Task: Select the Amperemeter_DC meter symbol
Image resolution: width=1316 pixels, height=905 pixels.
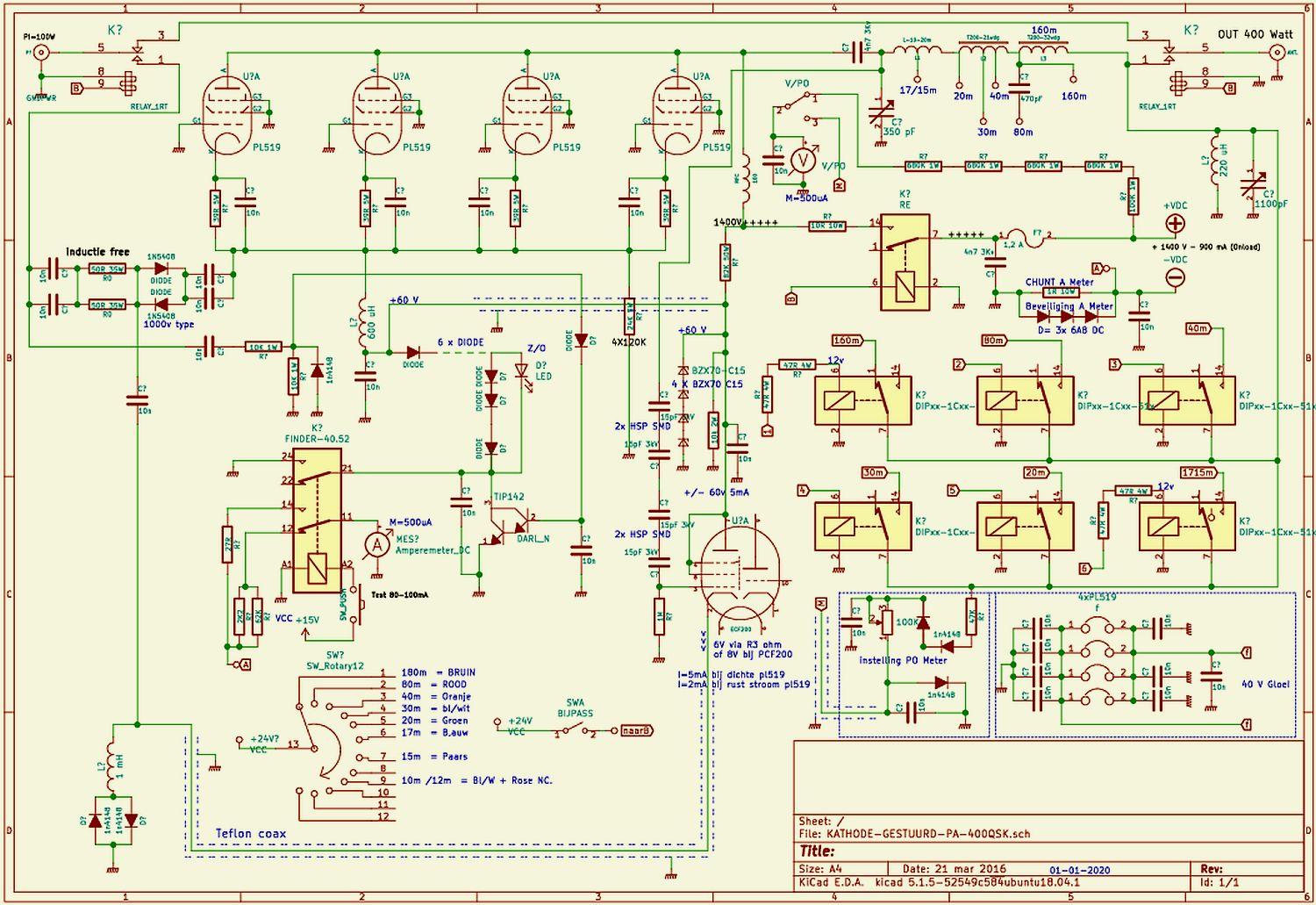Action: (378, 545)
